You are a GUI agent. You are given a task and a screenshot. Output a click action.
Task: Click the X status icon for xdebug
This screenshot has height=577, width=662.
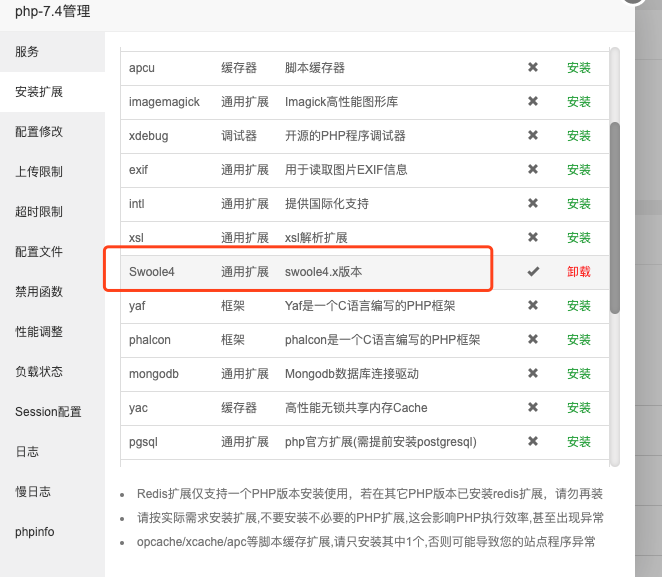[x=533, y=135]
